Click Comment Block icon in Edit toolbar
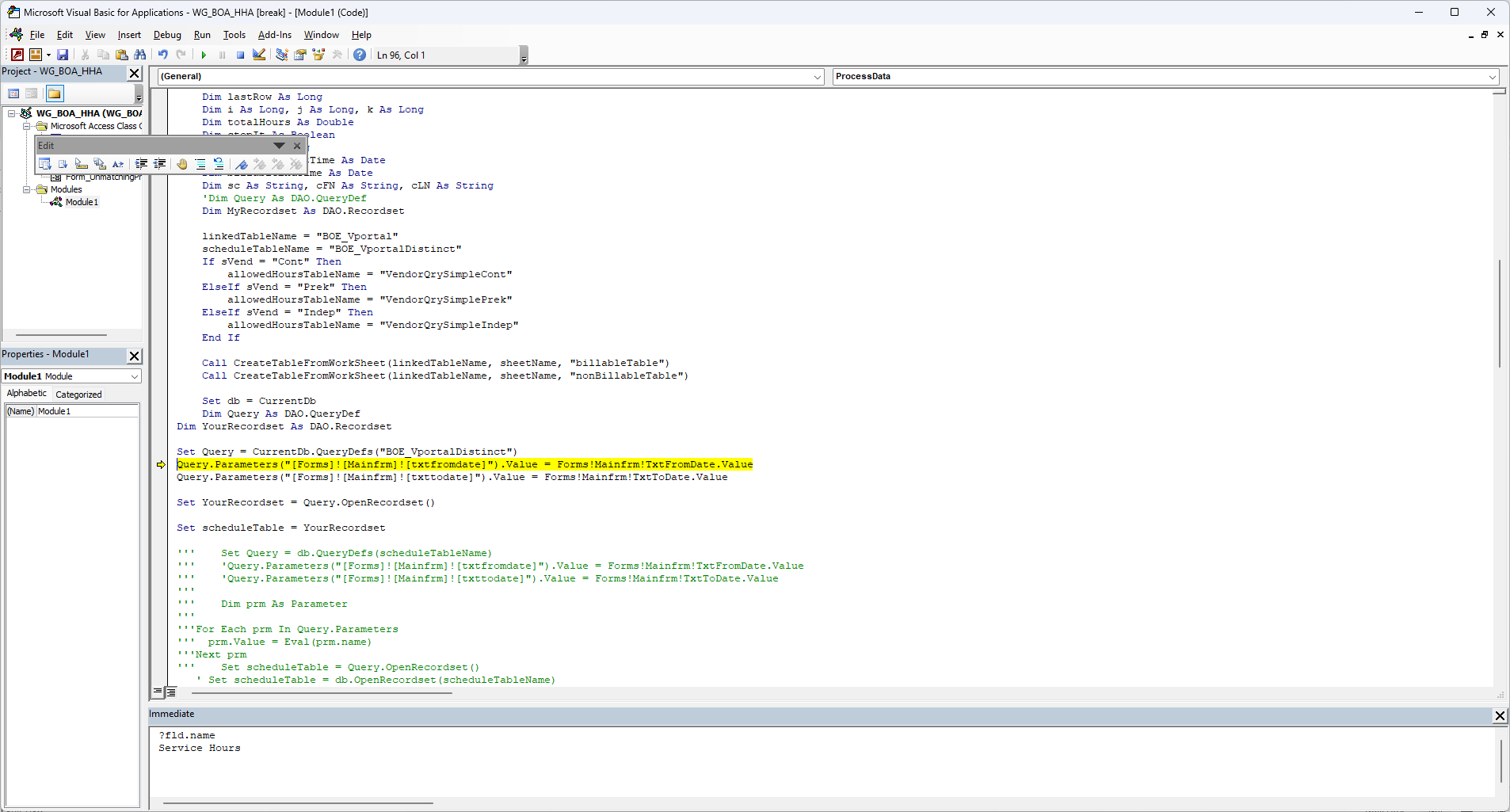Viewport: 1510px width, 812px height. (200, 164)
